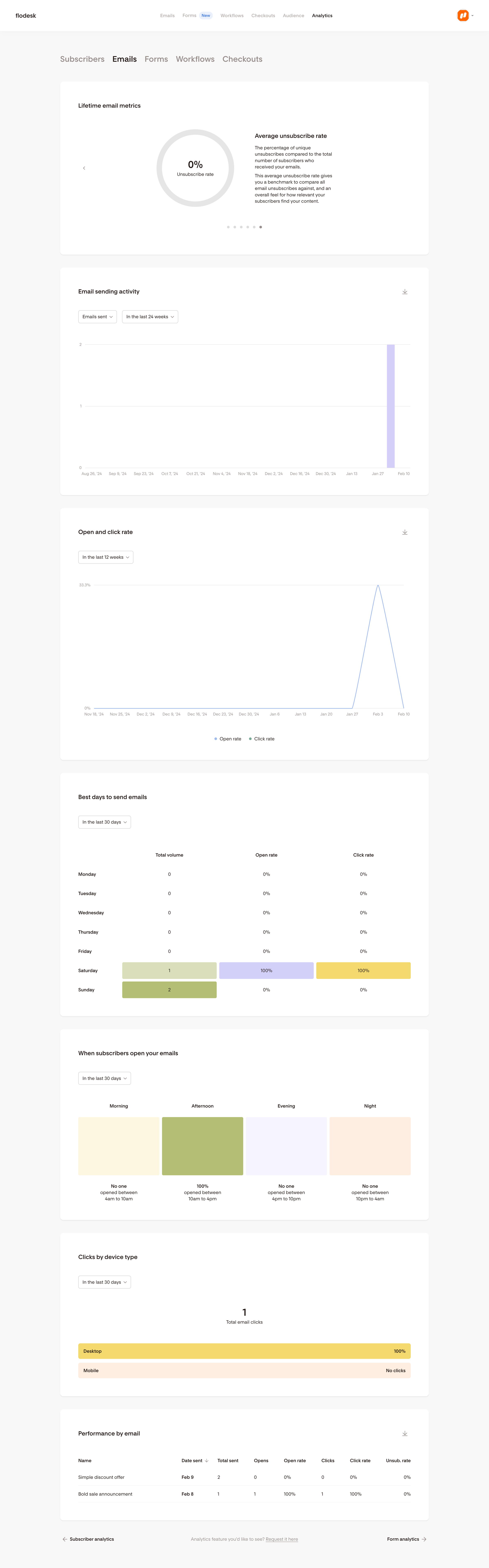Viewport: 489px width, 1568px height.
Task: Open Bold sale announcement email row
Action: coord(244,1494)
